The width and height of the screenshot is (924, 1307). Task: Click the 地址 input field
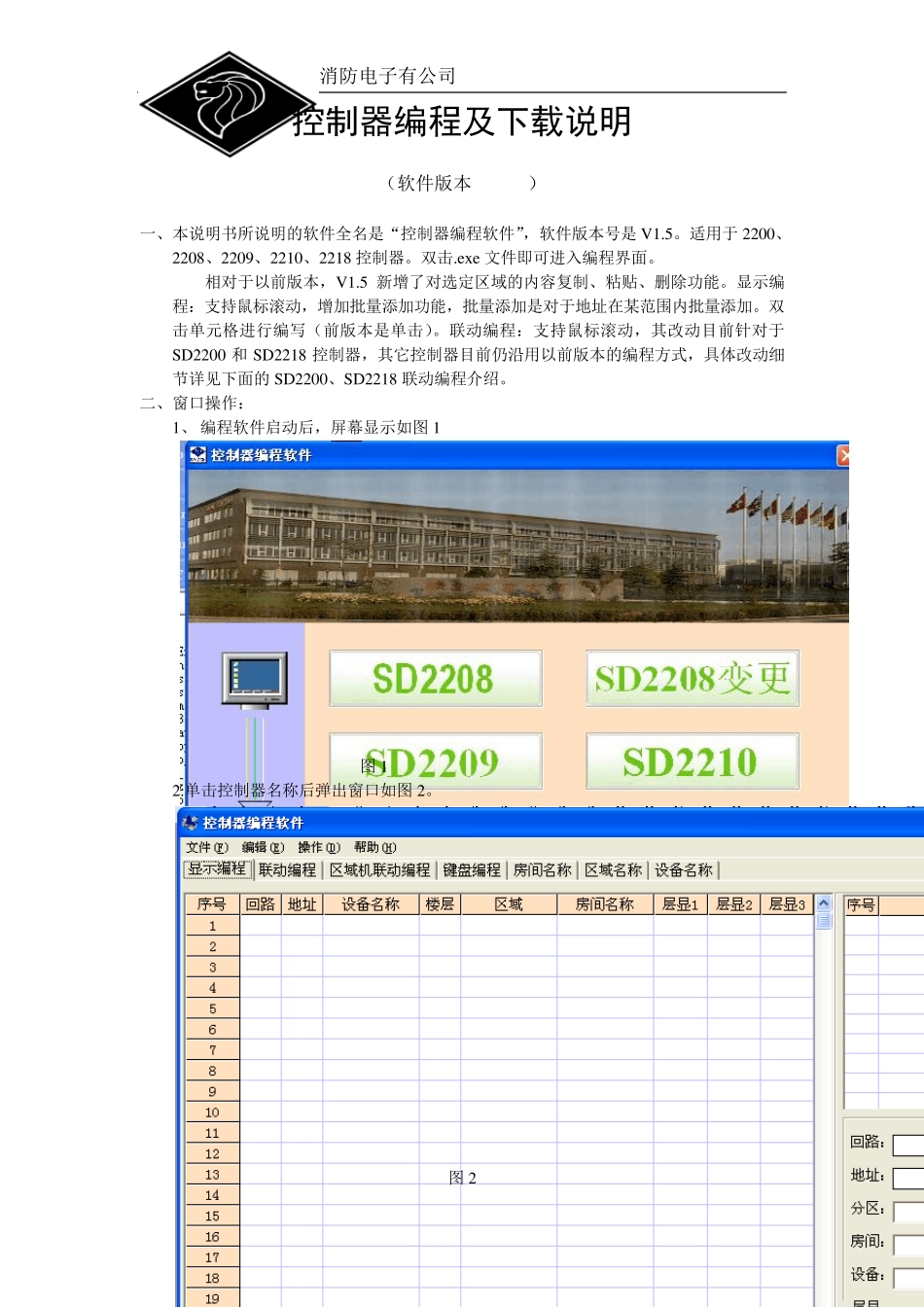[908, 1179]
